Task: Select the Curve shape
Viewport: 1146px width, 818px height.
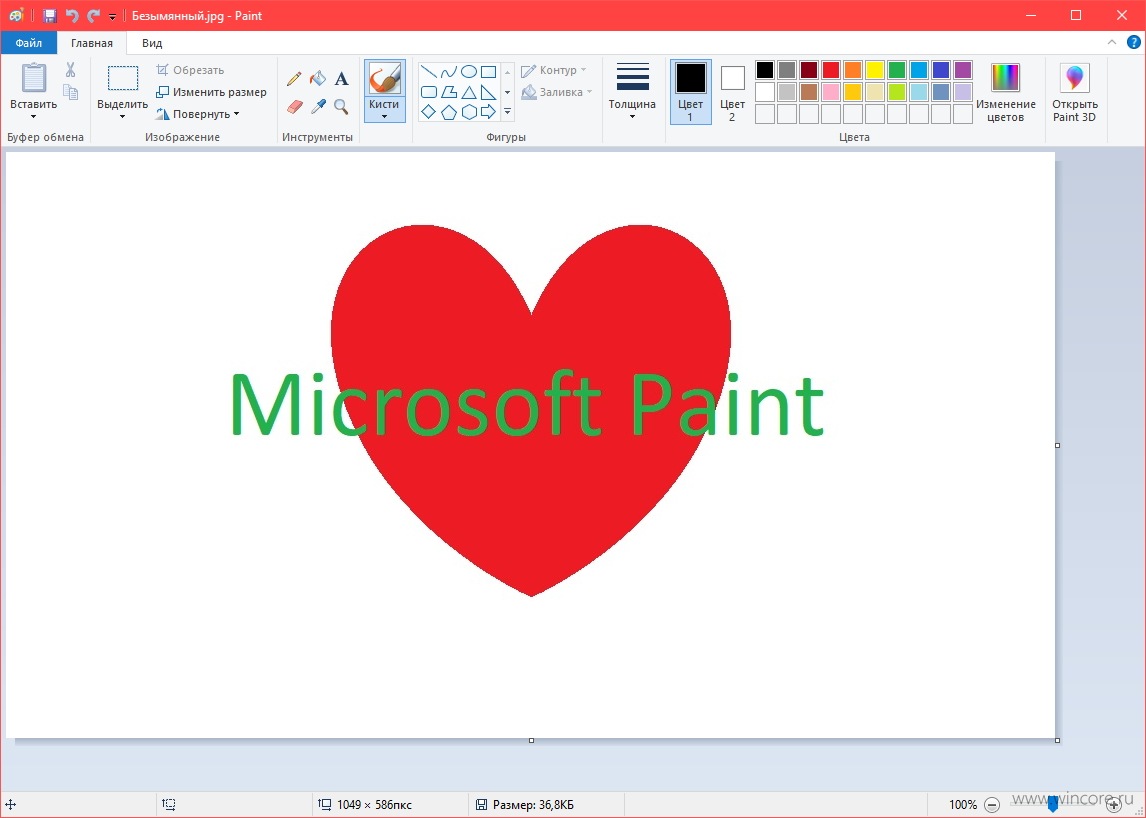Action: click(x=449, y=72)
